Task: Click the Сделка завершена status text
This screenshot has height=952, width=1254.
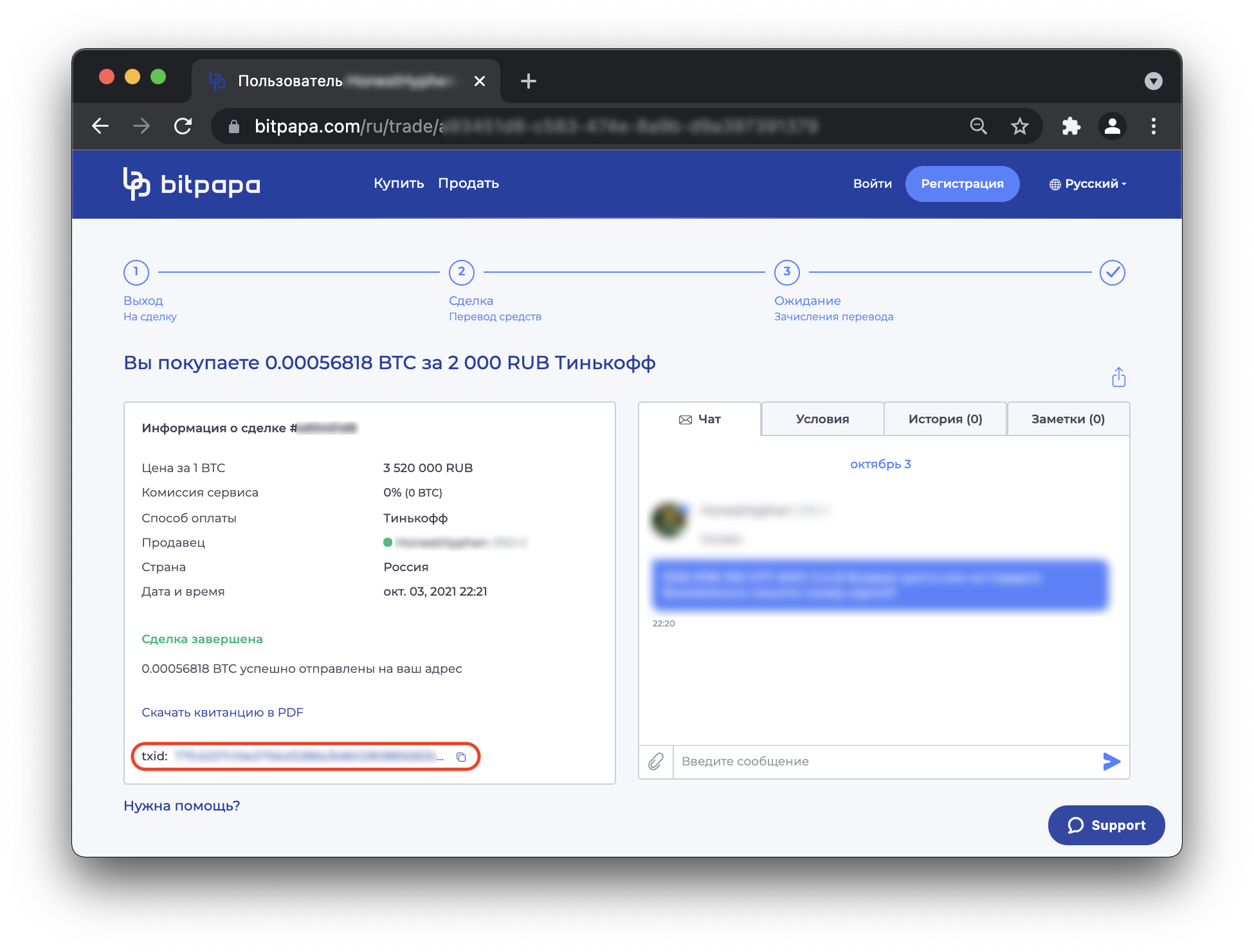Action: (x=202, y=639)
